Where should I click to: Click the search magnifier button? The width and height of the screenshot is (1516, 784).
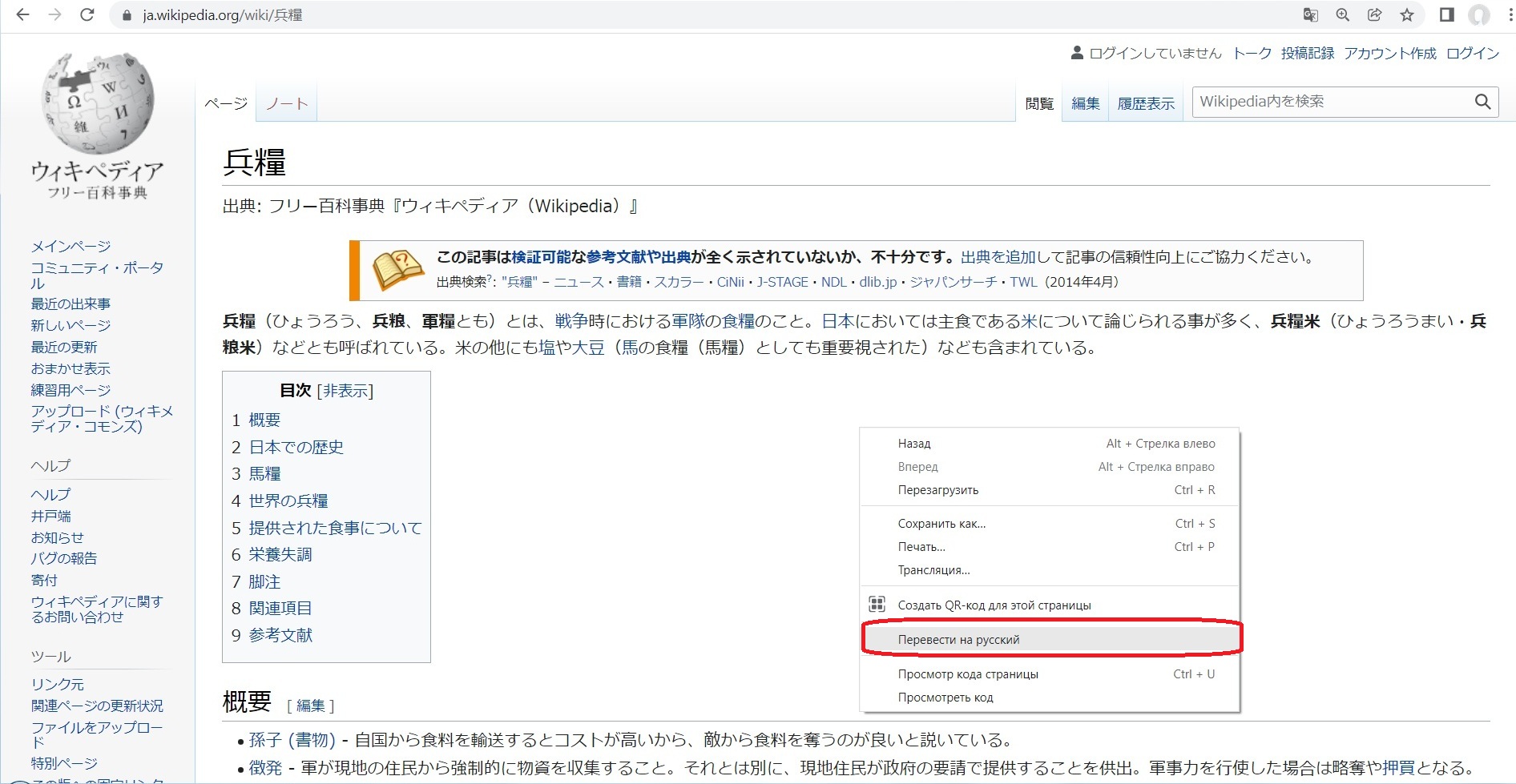[x=1483, y=102]
